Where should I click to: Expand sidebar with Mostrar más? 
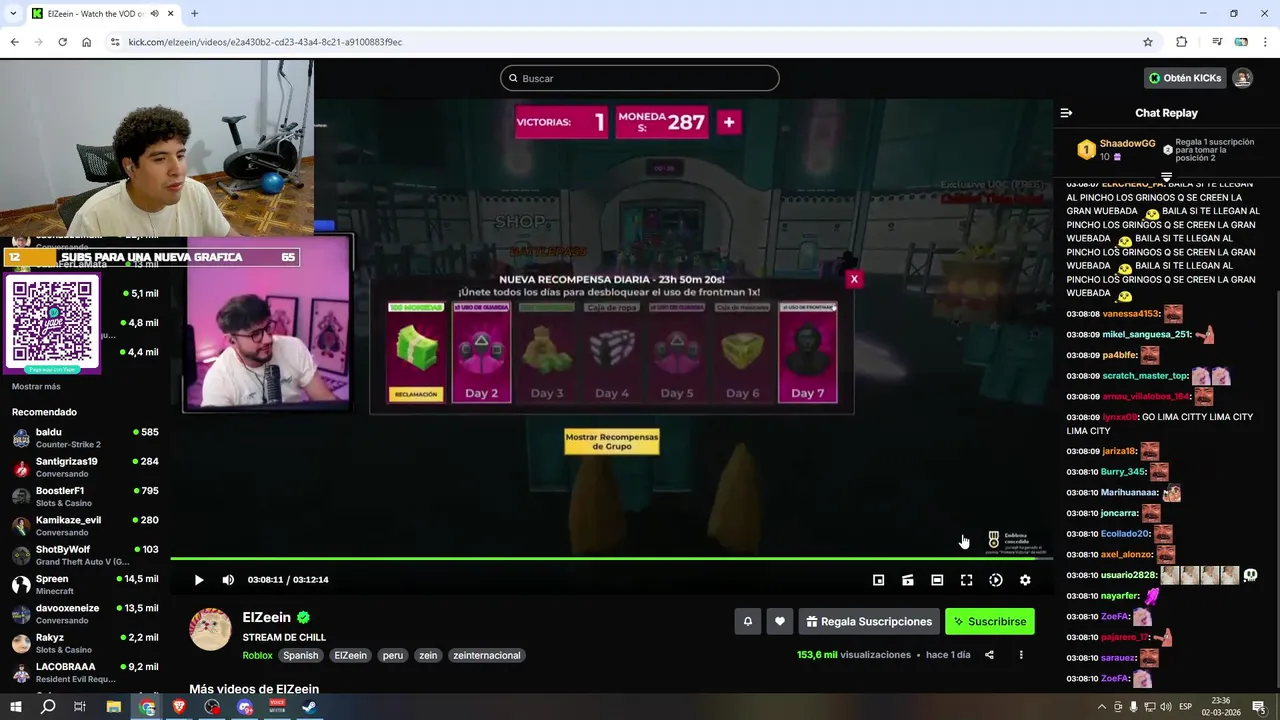[36, 387]
